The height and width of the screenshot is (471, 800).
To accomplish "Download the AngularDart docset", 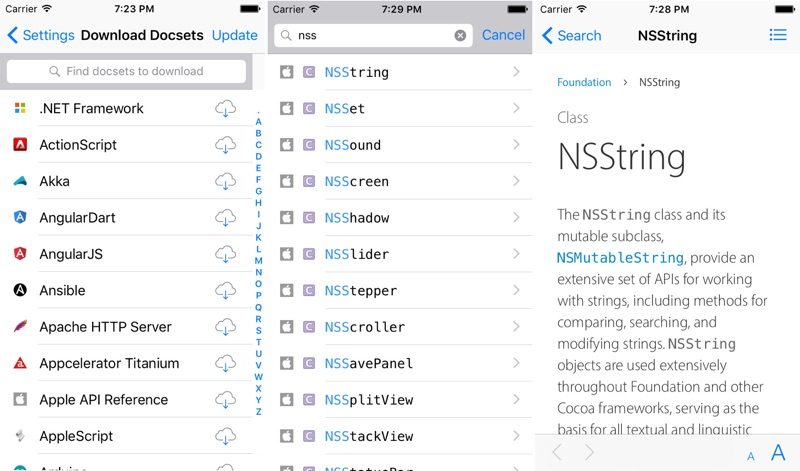I will click(226, 218).
